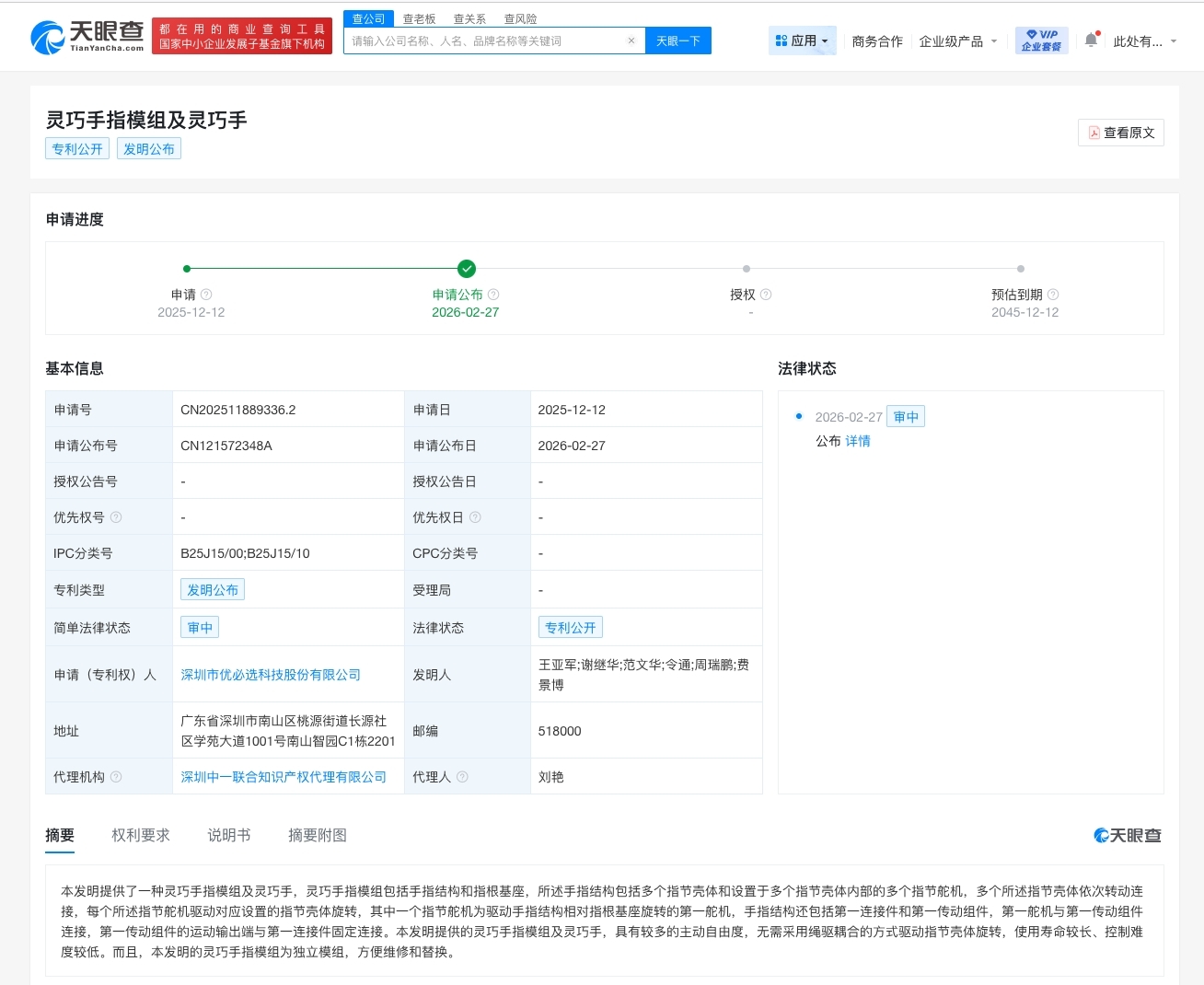Open the 企业级产品 dropdown
The image size is (1204, 985).
pyautogui.click(x=957, y=41)
